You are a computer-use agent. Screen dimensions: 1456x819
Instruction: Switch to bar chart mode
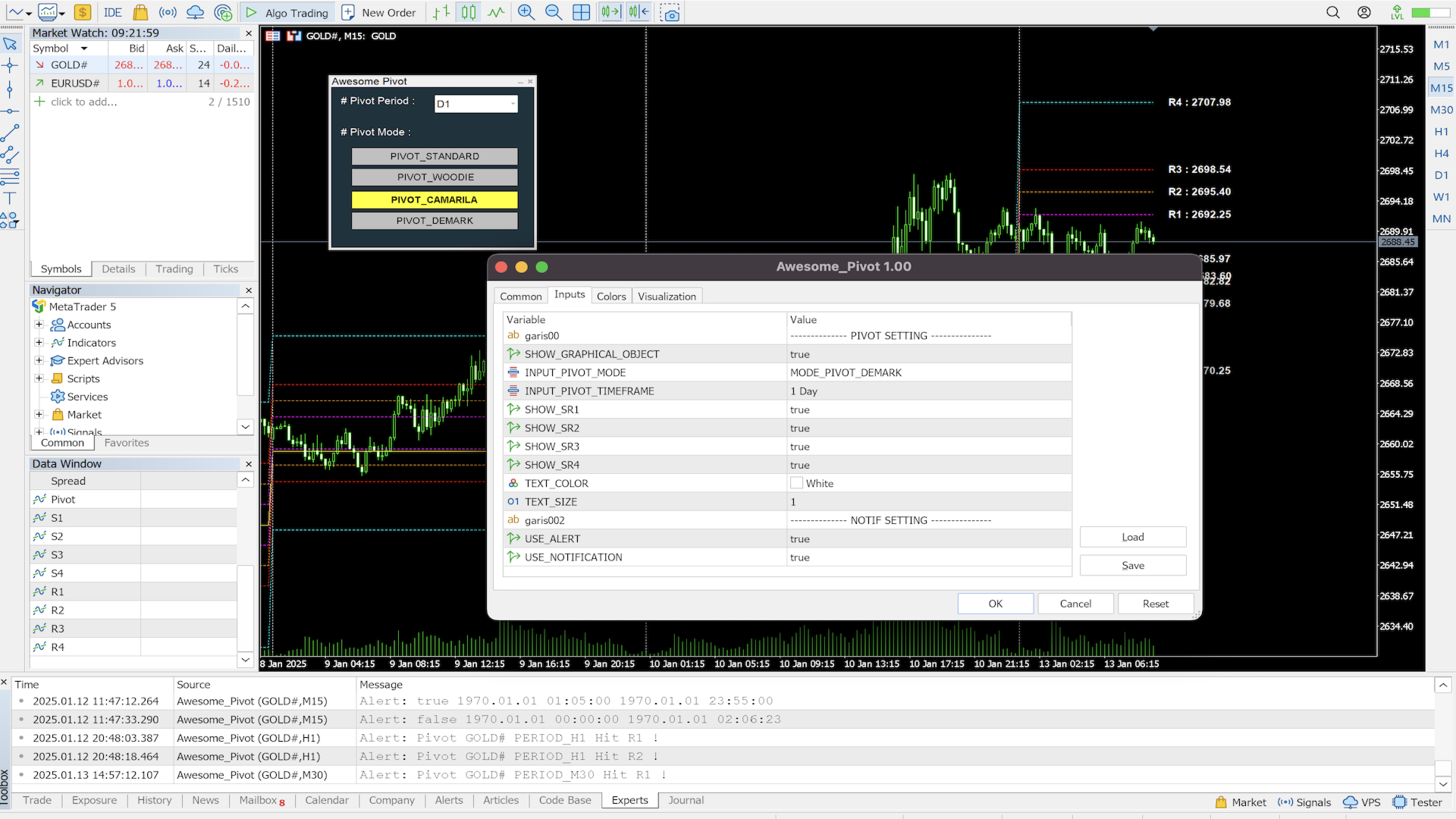pos(441,12)
